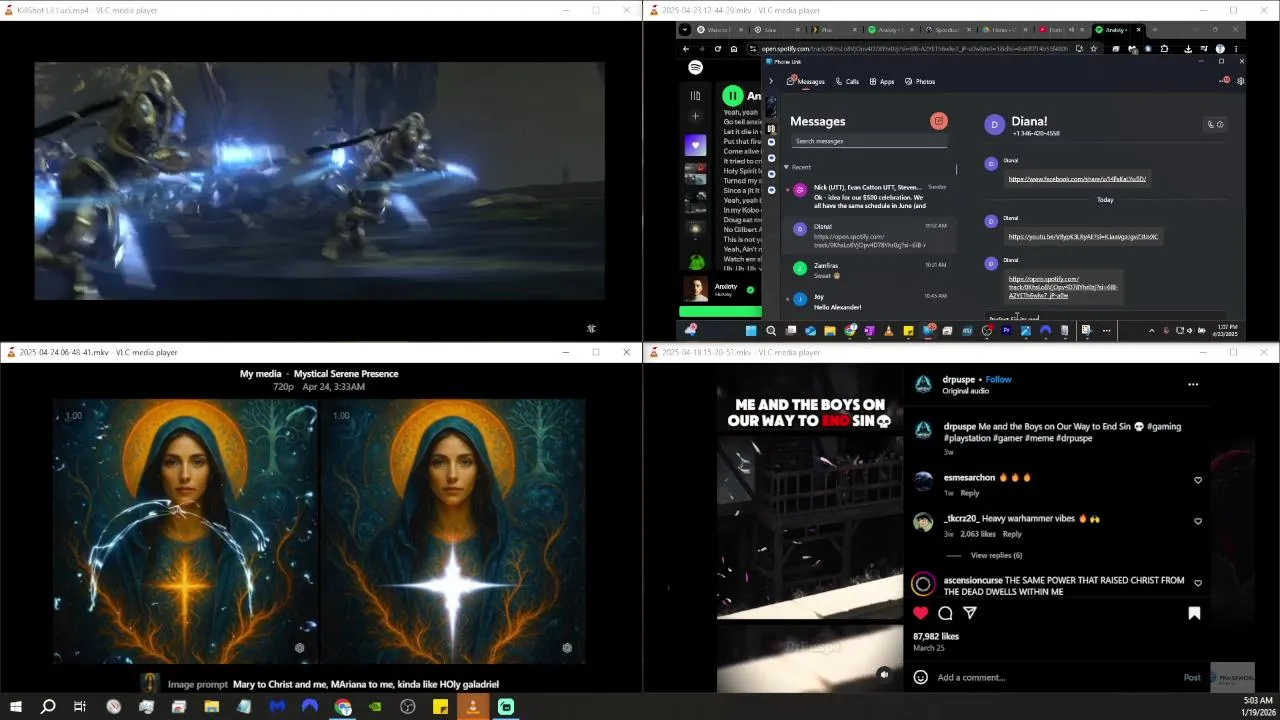Open Your Library icon in Spotify sidebar
The width and height of the screenshot is (1280, 720).
click(x=695, y=96)
